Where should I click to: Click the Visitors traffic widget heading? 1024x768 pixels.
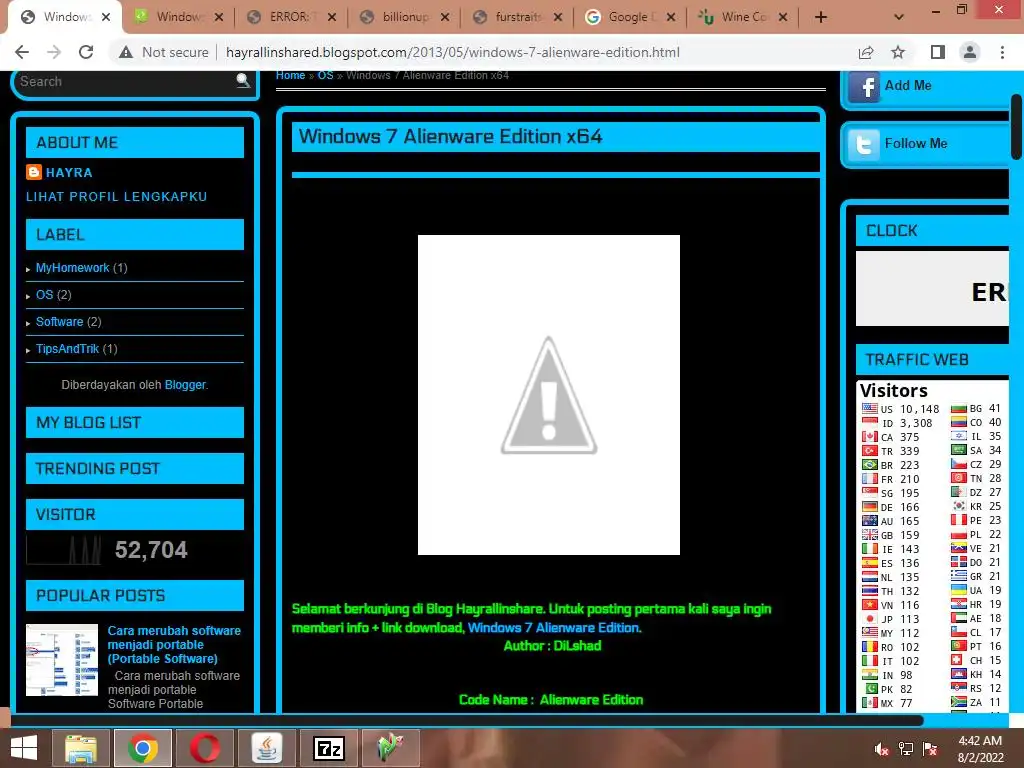(x=893, y=391)
